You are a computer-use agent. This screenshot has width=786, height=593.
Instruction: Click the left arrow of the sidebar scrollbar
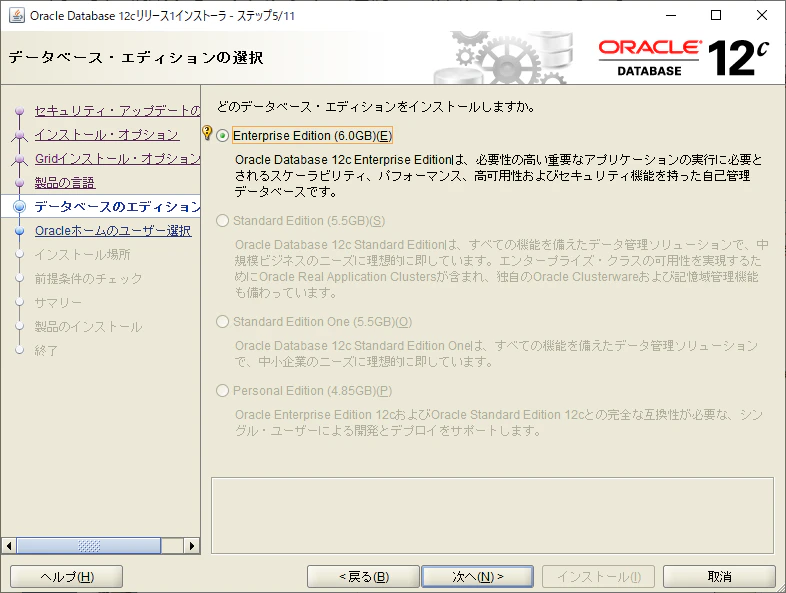(x=9, y=546)
